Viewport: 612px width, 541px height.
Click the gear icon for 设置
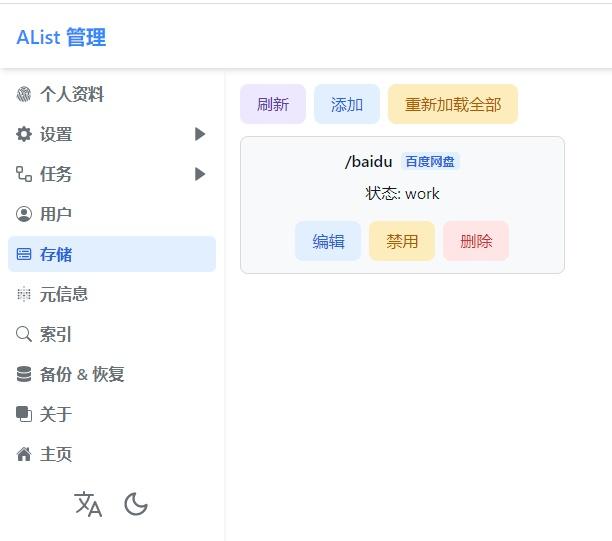pos(24,134)
